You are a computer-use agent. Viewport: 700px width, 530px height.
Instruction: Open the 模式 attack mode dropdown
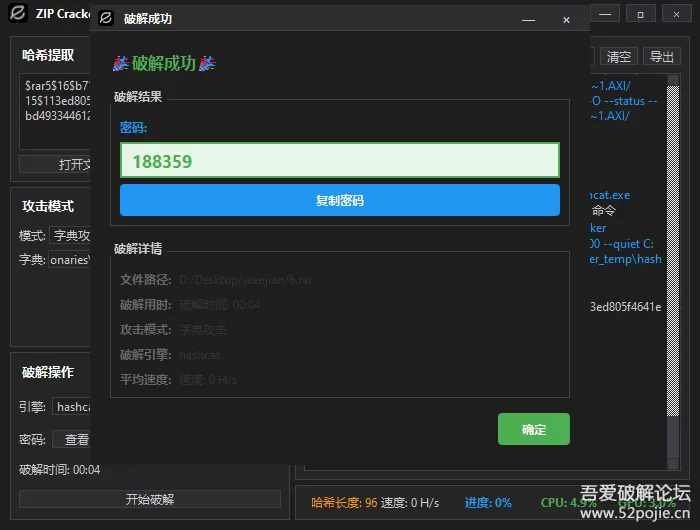[70, 235]
